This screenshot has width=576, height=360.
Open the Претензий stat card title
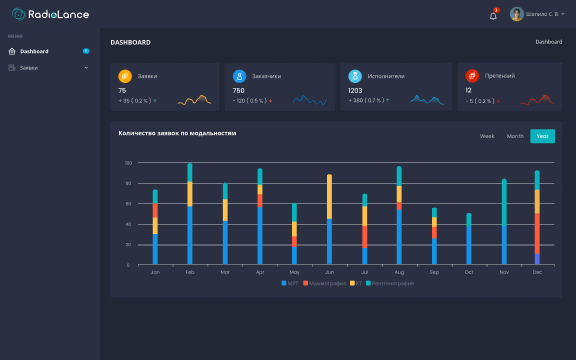tap(500, 76)
